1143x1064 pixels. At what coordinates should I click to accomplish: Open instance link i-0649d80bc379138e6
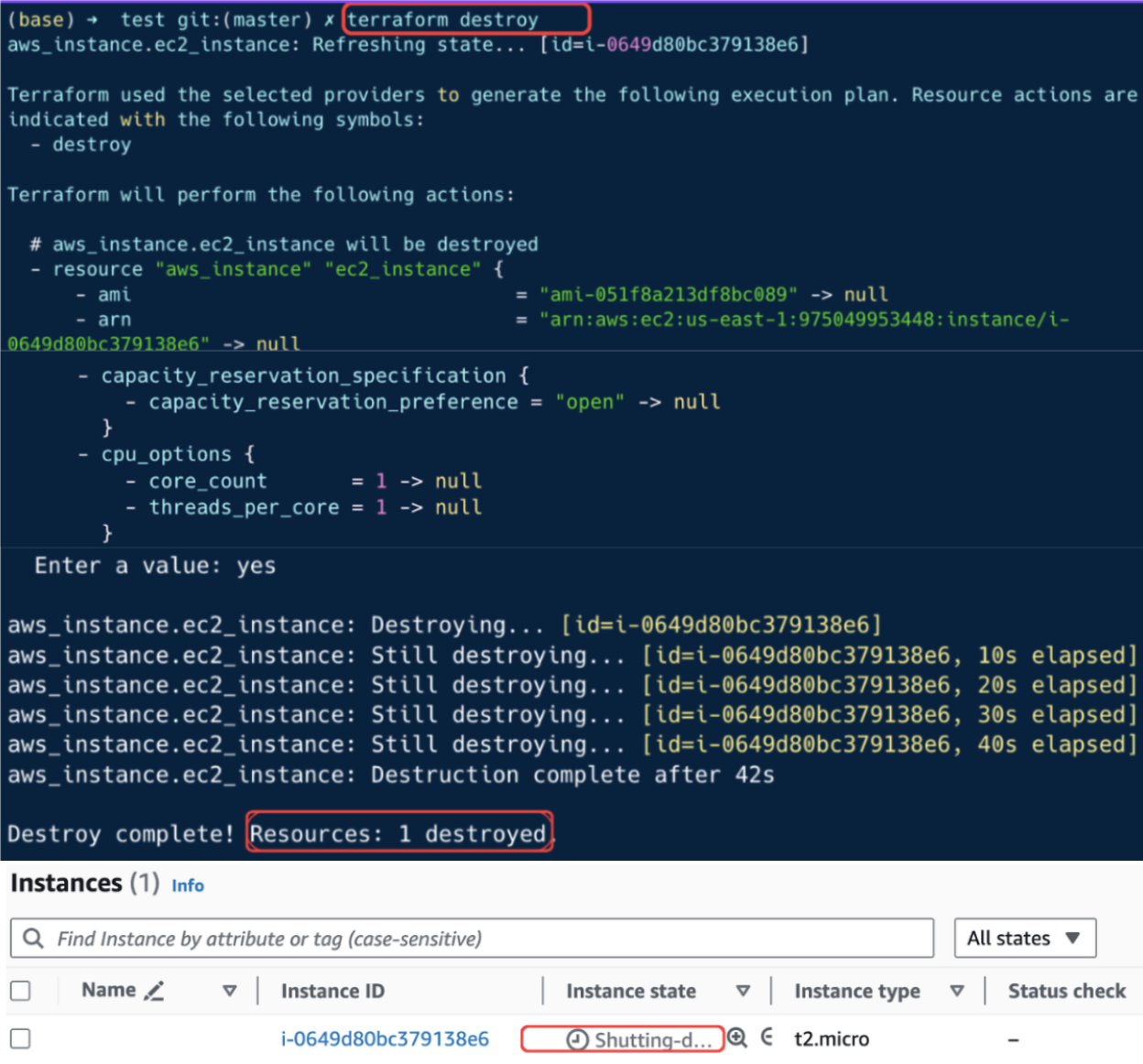385,1039
